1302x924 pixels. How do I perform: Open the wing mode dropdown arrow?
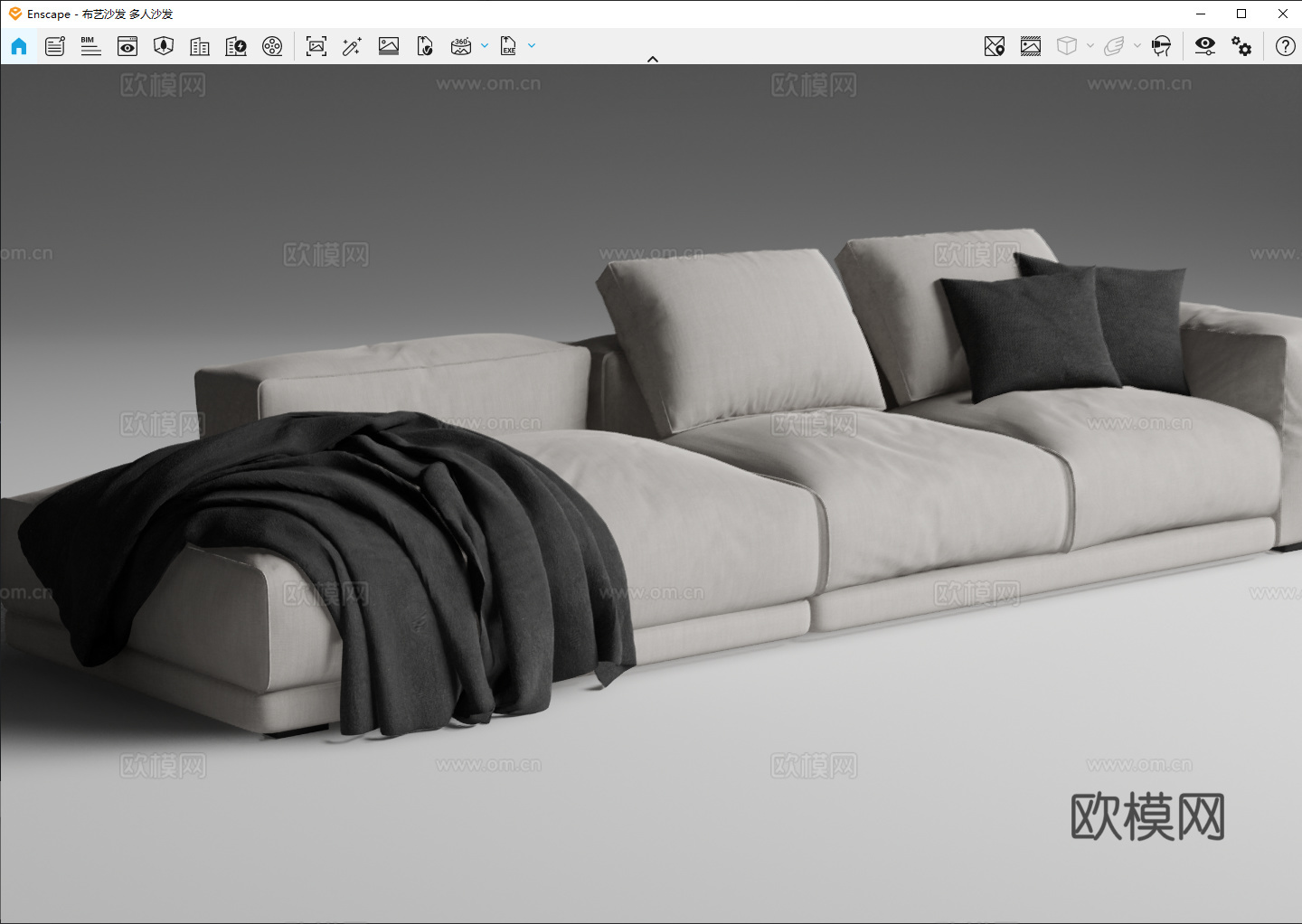pyautogui.click(x=1137, y=45)
